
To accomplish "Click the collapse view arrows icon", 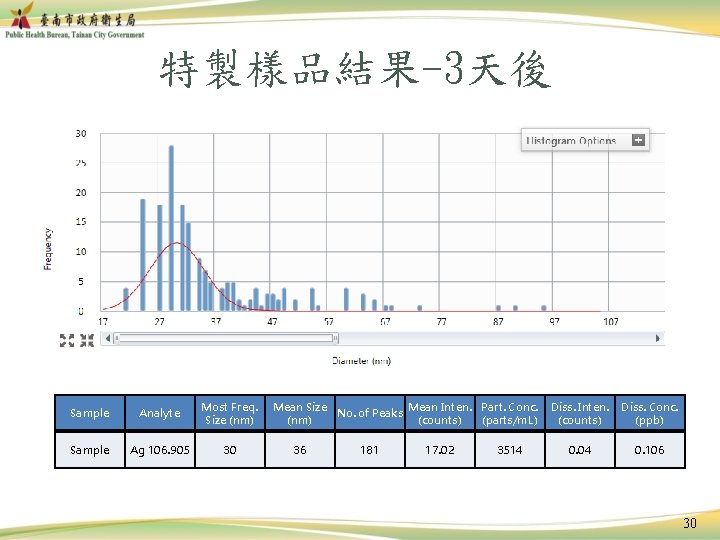I will pos(87,340).
